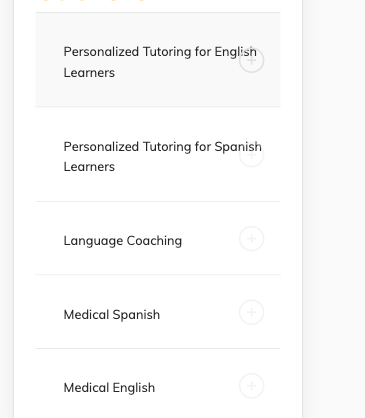Screen dimensions: 365x418
Task: Click the word Learners under Spanish tutoring
Action: 89,167
